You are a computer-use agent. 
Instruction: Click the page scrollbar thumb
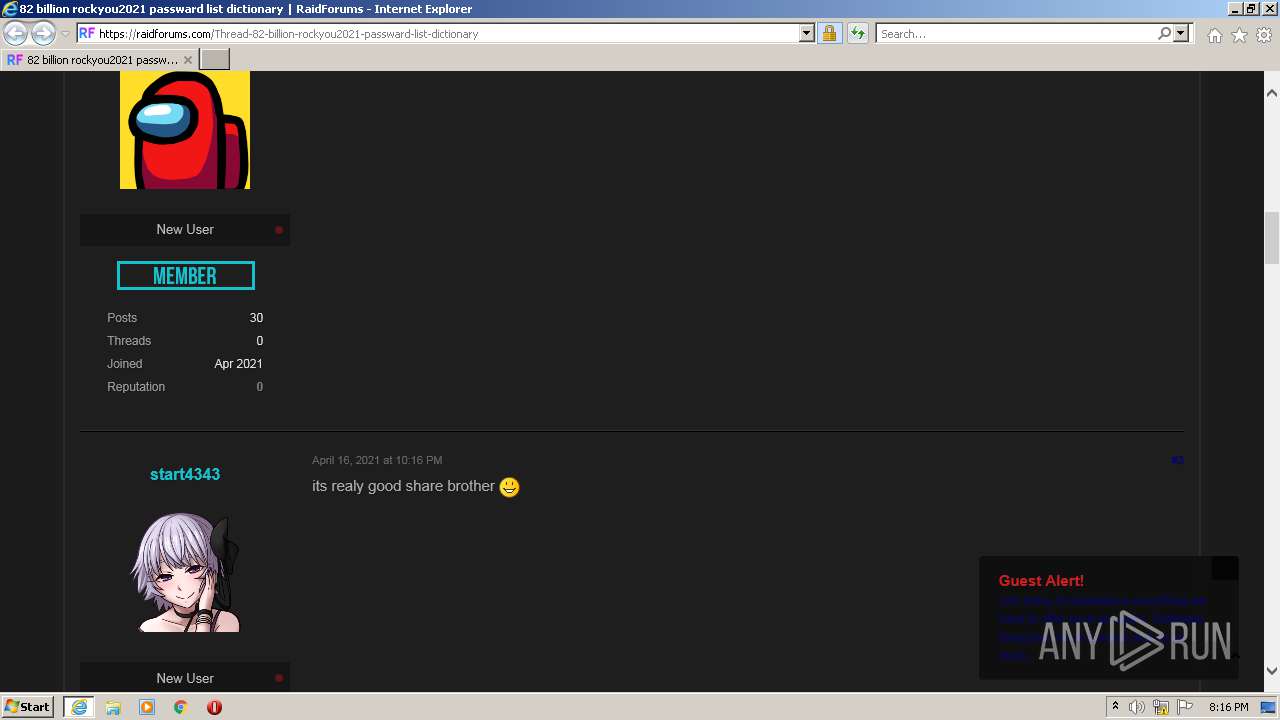(1272, 236)
